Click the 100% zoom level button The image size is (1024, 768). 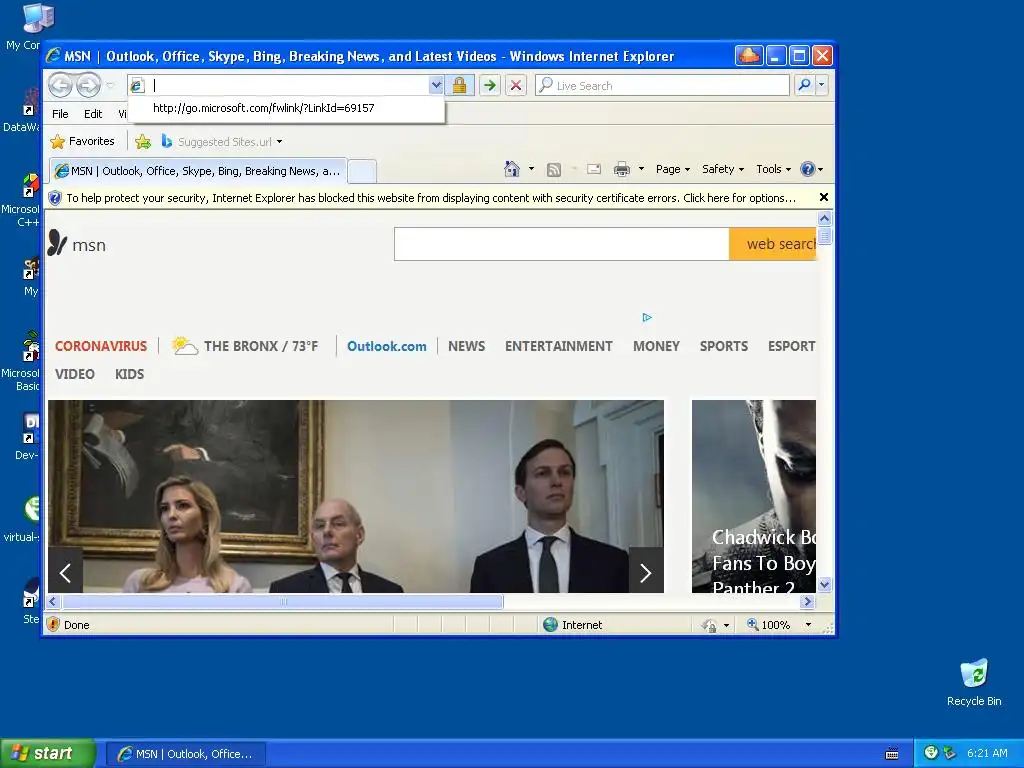[x=769, y=625]
